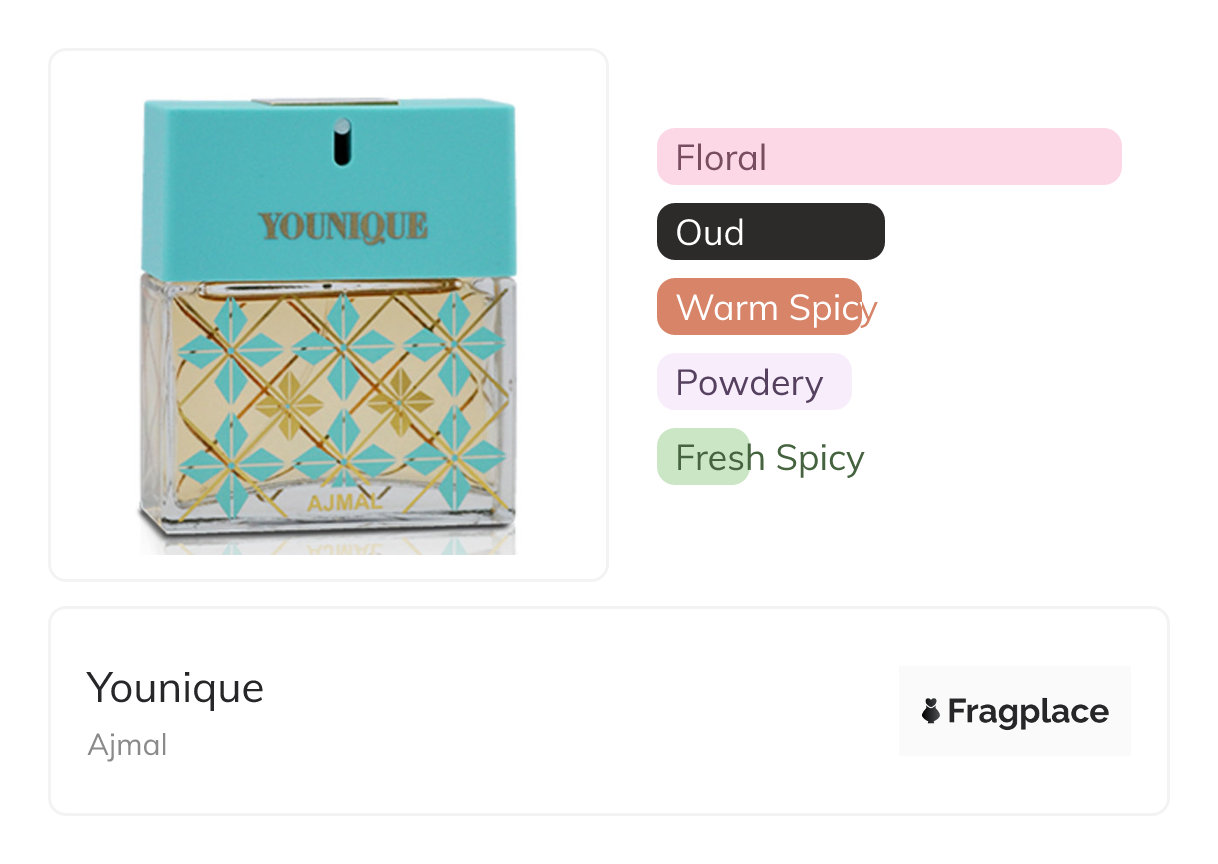
Task: Click the Ajmal brand name under the title
Action: tap(127, 745)
